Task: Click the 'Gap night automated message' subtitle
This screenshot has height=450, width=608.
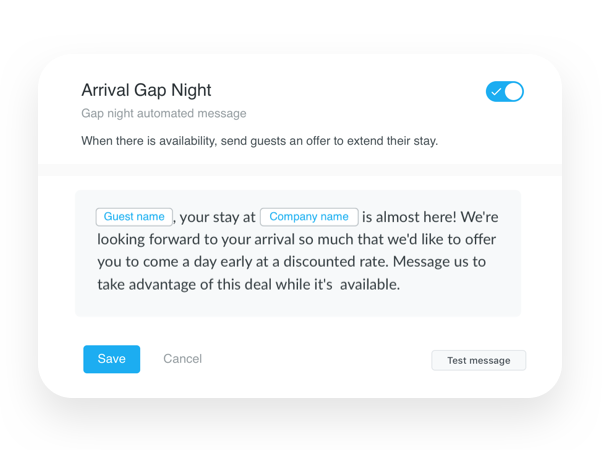Action: click(164, 113)
